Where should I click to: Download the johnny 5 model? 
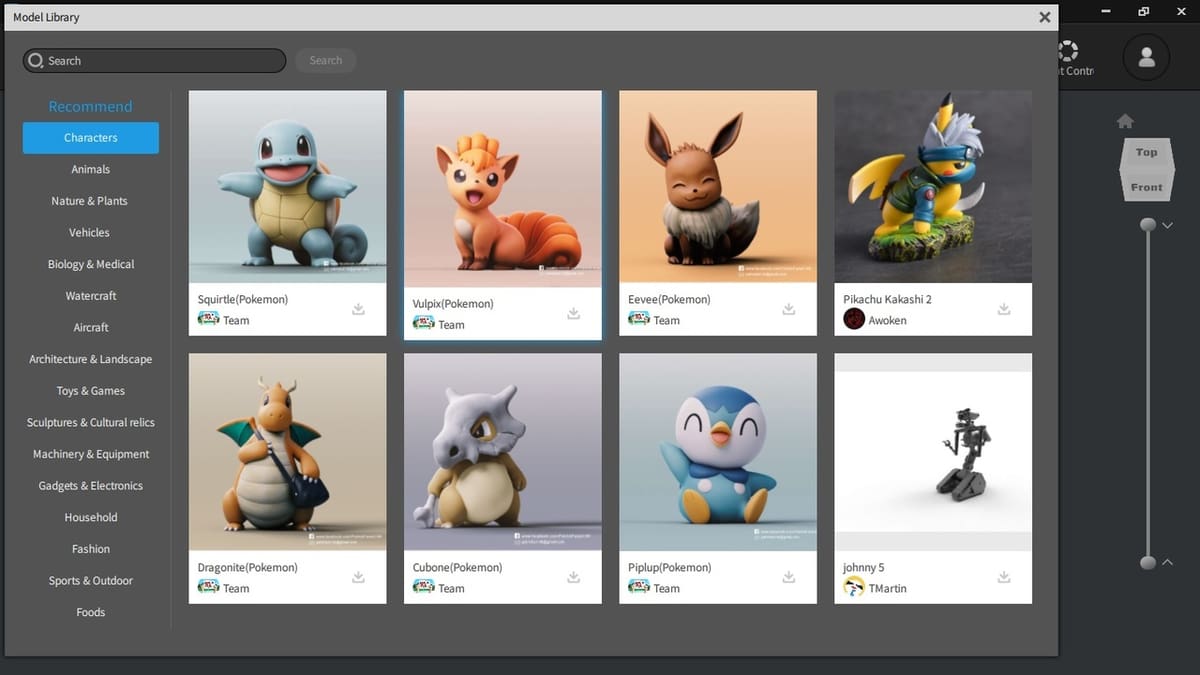pyautogui.click(x=1004, y=577)
